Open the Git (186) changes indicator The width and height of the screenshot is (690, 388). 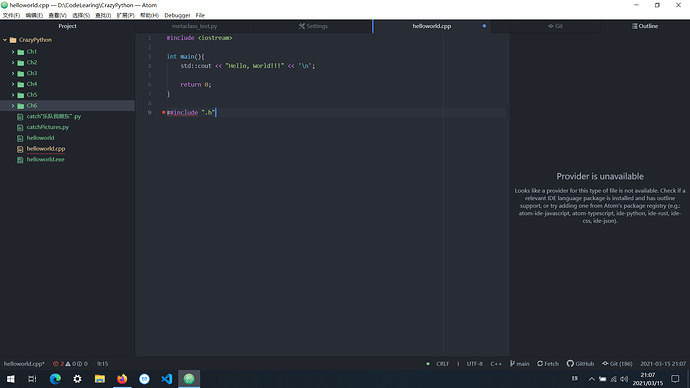pos(617,364)
